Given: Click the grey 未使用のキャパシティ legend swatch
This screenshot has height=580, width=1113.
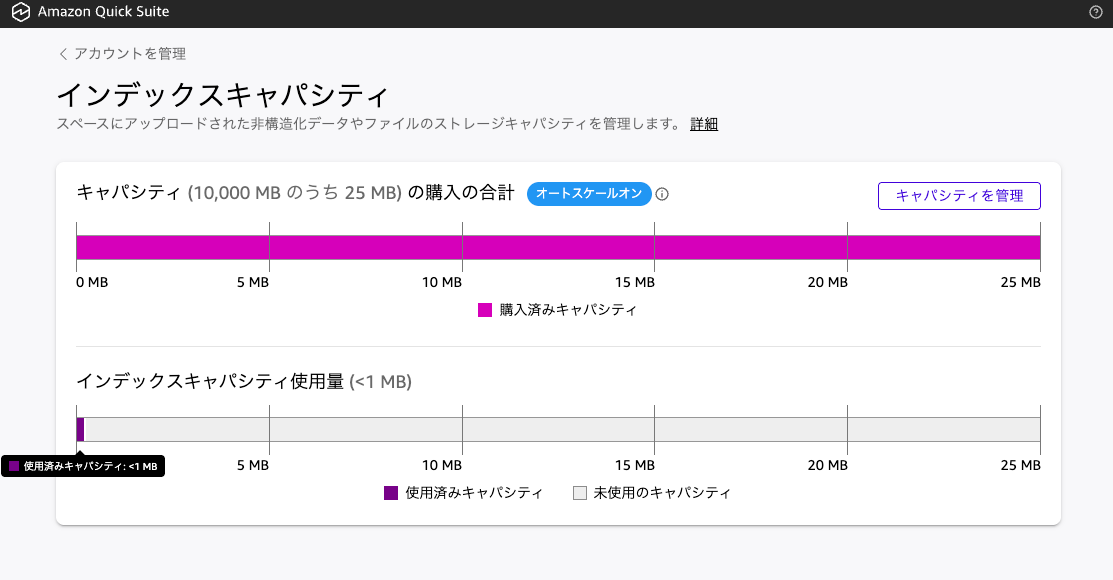Looking at the screenshot, I should click(x=579, y=493).
